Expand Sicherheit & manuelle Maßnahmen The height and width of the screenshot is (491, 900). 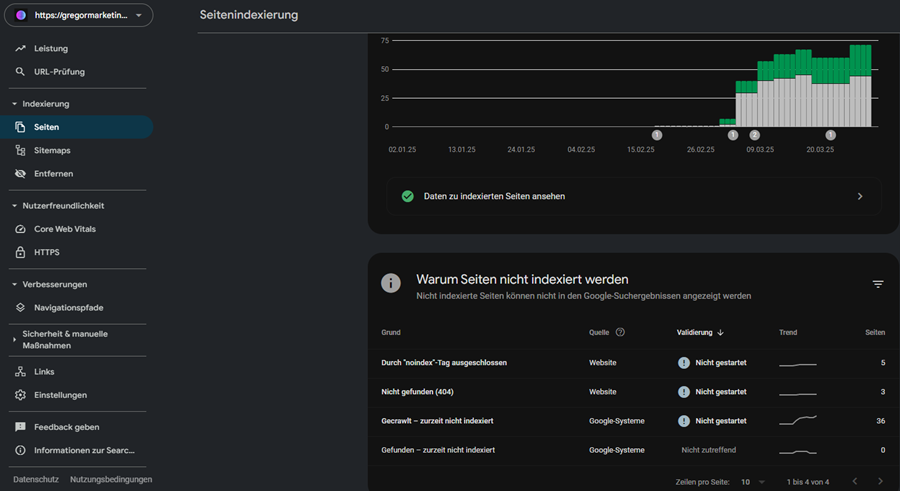click(14, 339)
